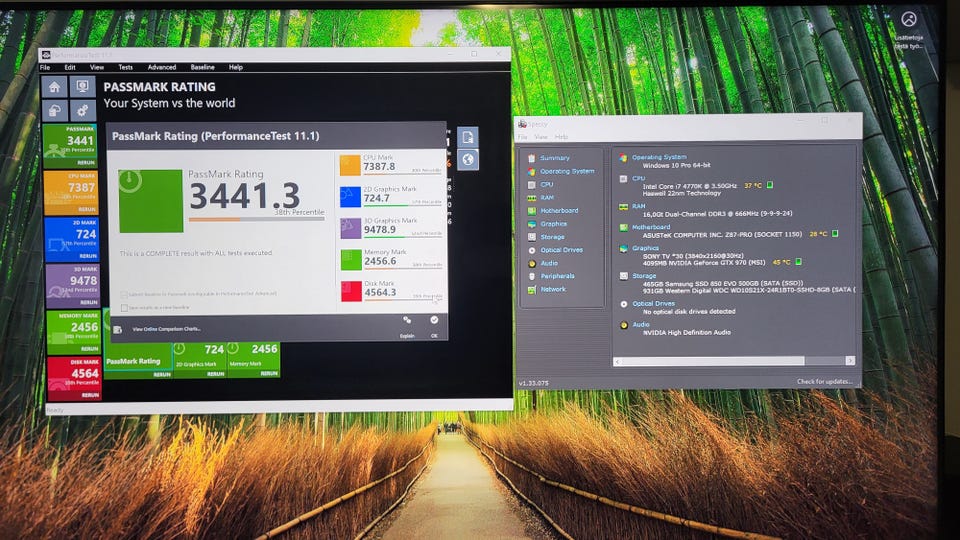Select the PassMark 3441 sidebar tile
This screenshot has width=960, height=540.
(69, 146)
